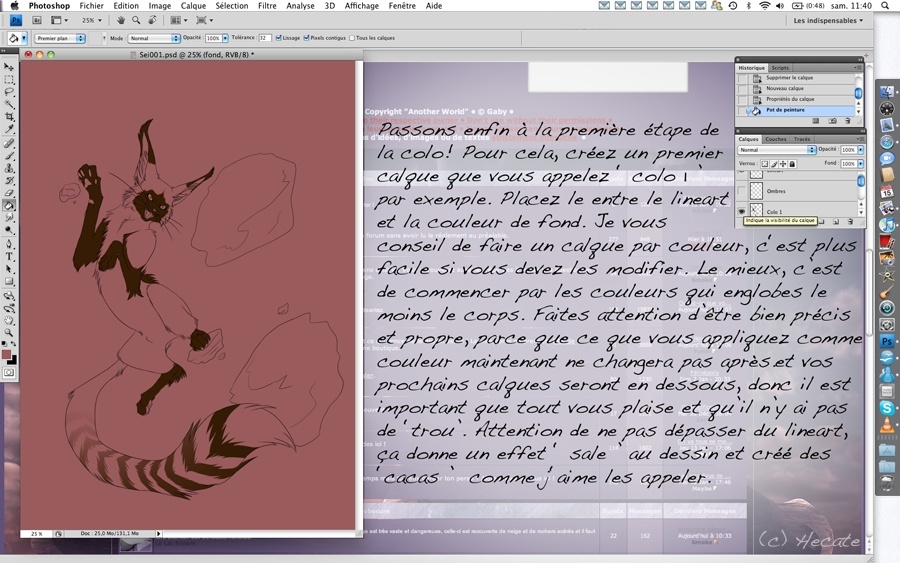Open the Affichage menu

pos(362,6)
